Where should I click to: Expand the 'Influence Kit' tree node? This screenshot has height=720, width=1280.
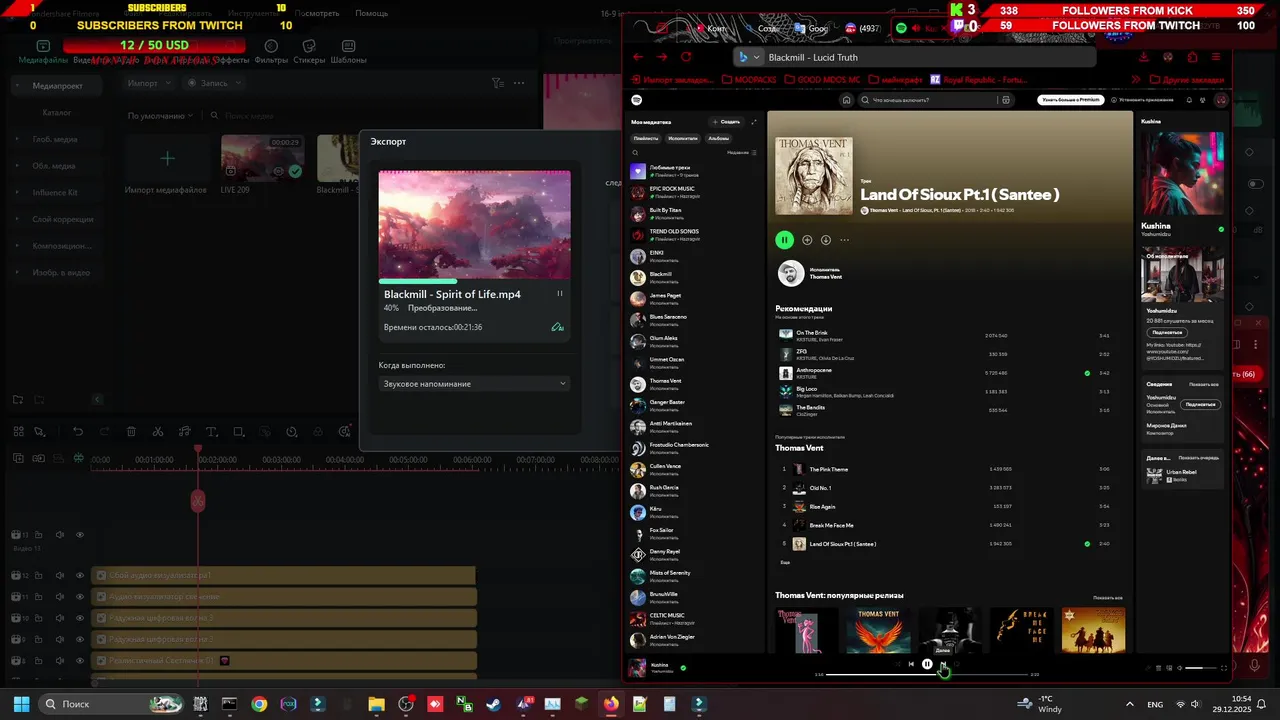click(x=16, y=192)
